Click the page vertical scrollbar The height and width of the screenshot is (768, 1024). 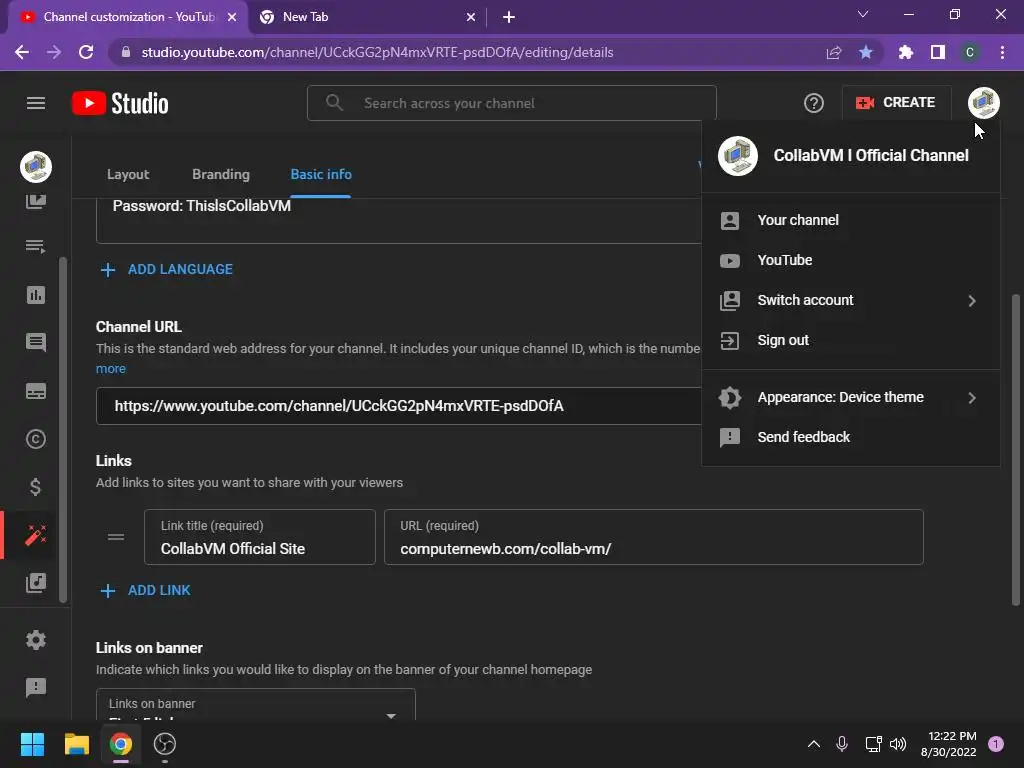[1016, 449]
